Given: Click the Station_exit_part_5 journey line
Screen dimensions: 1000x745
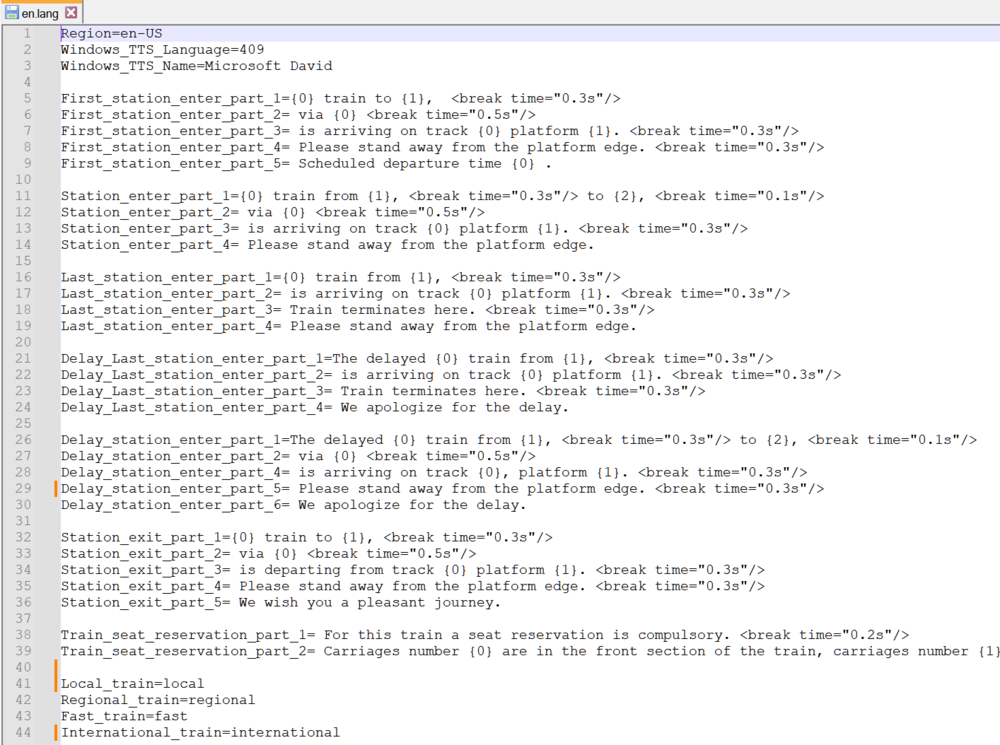Looking at the screenshot, I should point(280,602).
